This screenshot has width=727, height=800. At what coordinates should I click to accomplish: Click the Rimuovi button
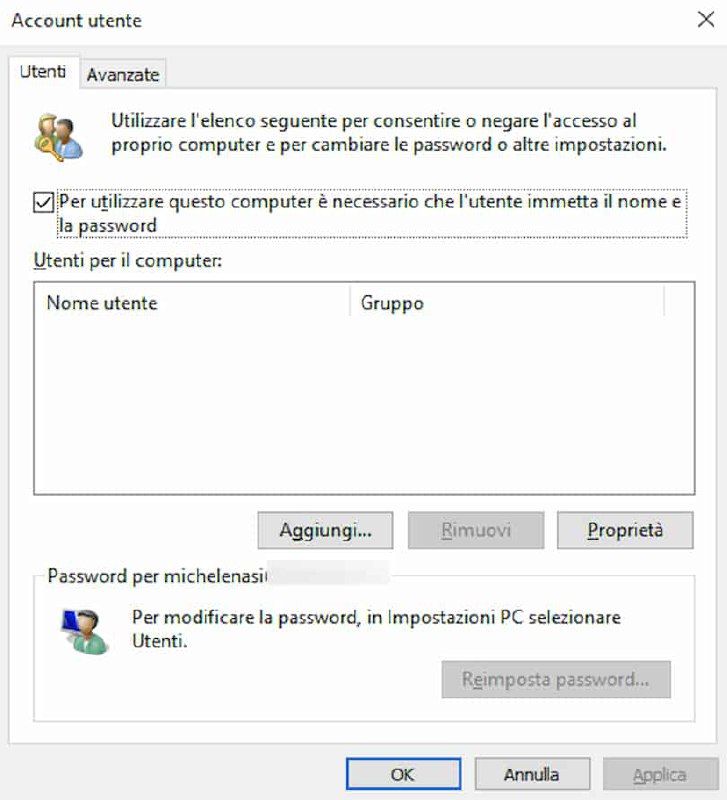point(476,530)
